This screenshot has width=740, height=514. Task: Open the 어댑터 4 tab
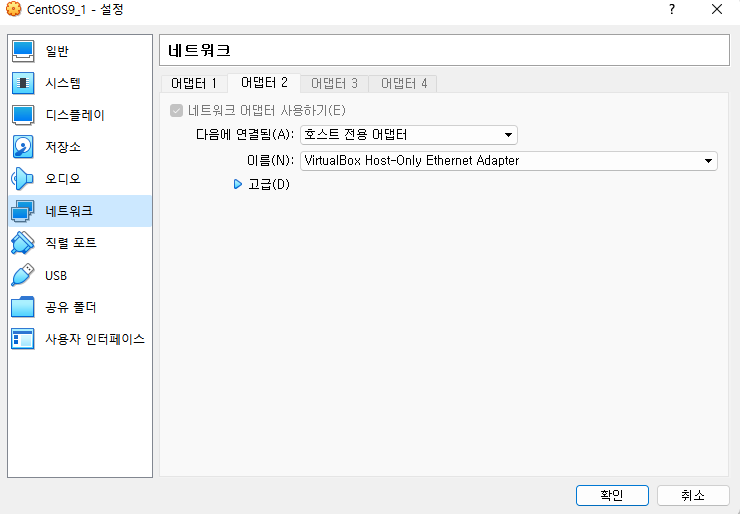click(x=403, y=84)
